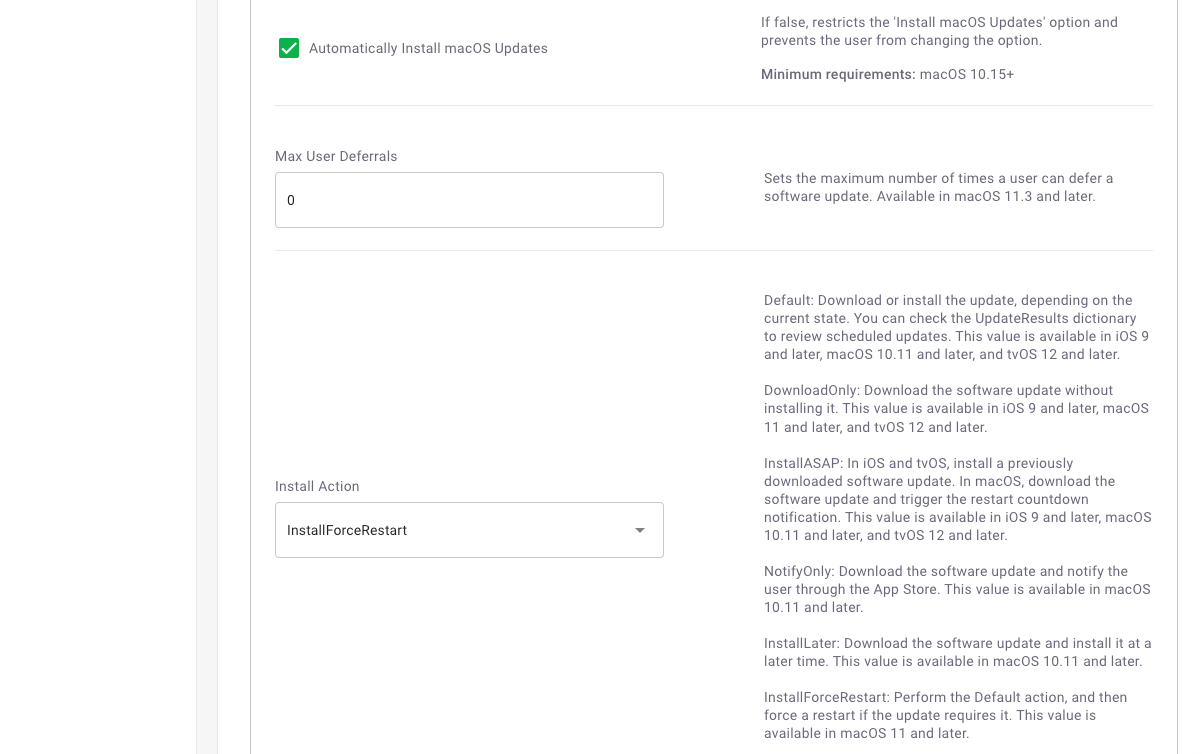Click 'Available in macOS 11.3 and later' text

pyautogui.click(x=986, y=196)
